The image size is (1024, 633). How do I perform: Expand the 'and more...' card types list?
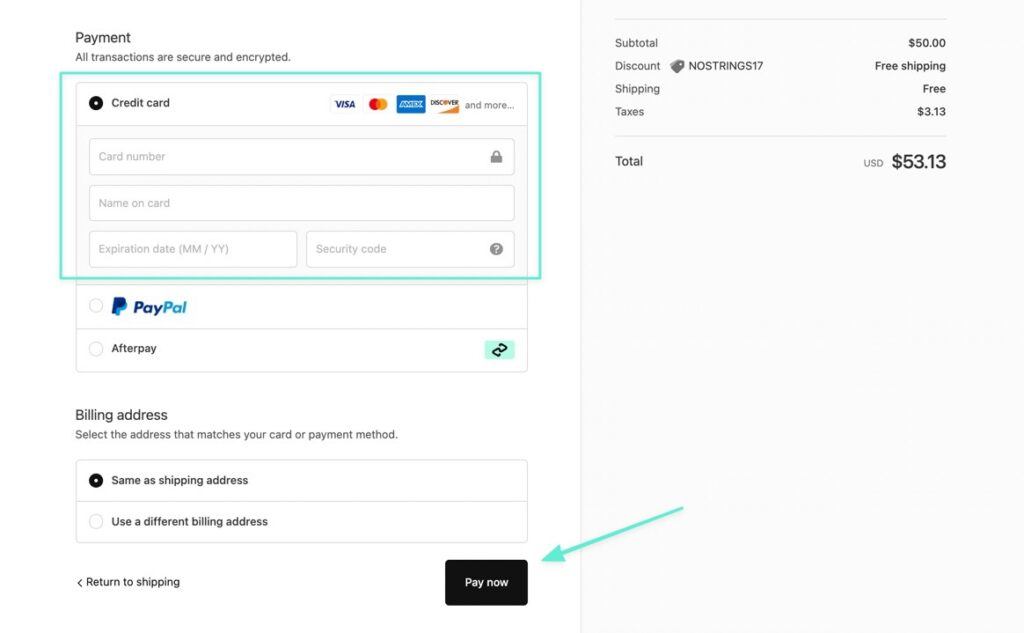(x=489, y=104)
